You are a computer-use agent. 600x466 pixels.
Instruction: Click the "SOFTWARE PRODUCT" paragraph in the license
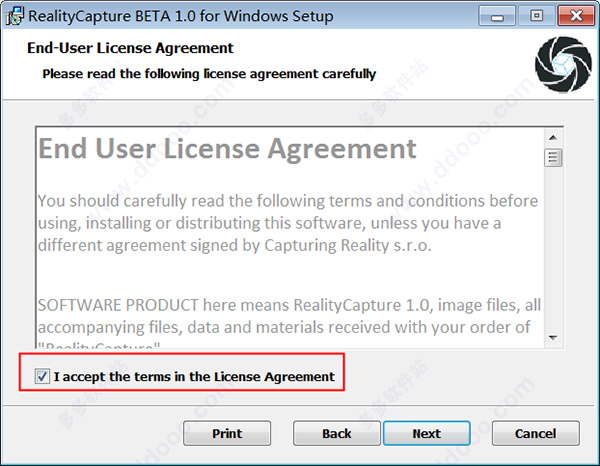coord(288,314)
